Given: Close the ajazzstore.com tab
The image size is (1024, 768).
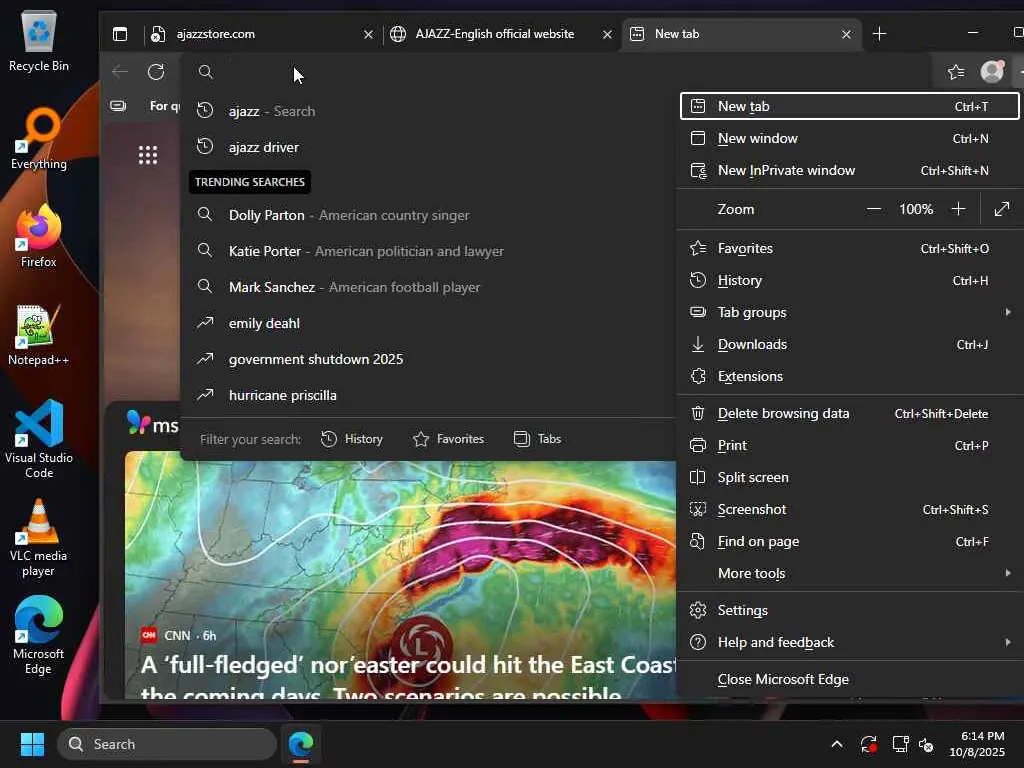Looking at the screenshot, I should [x=368, y=34].
